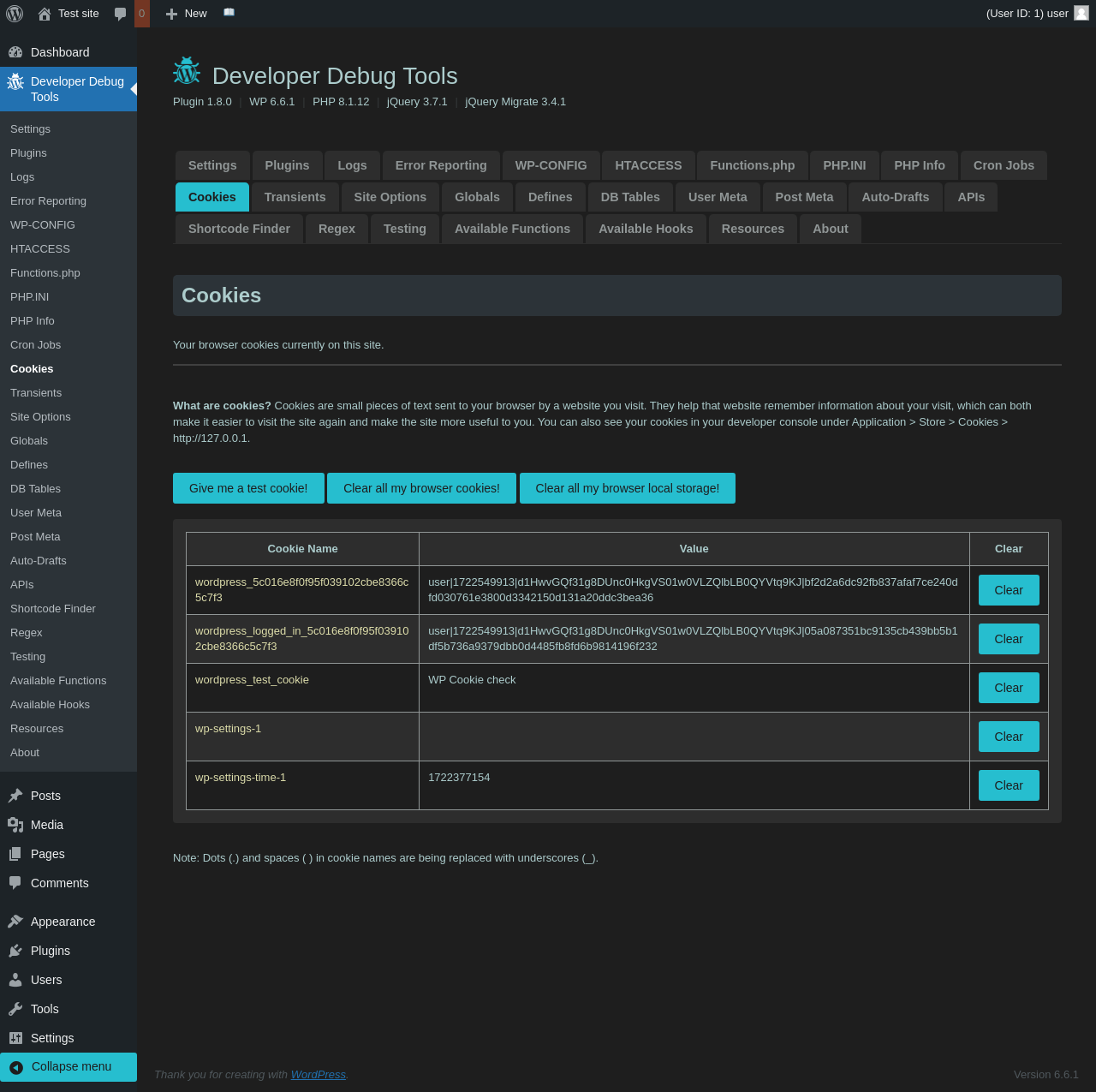Screen dimensions: 1096x1092
Task: Click the WordPress logo in admin bar
Action: click(x=15, y=14)
